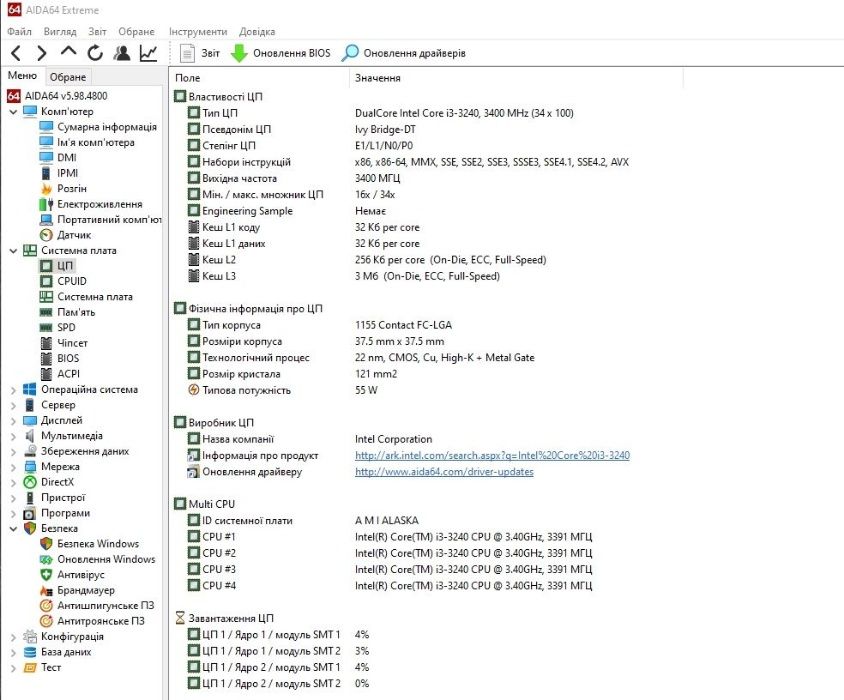The height and width of the screenshot is (700, 844).
Task: Refresh the page with the circular arrow icon
Action: coord(95,53)
